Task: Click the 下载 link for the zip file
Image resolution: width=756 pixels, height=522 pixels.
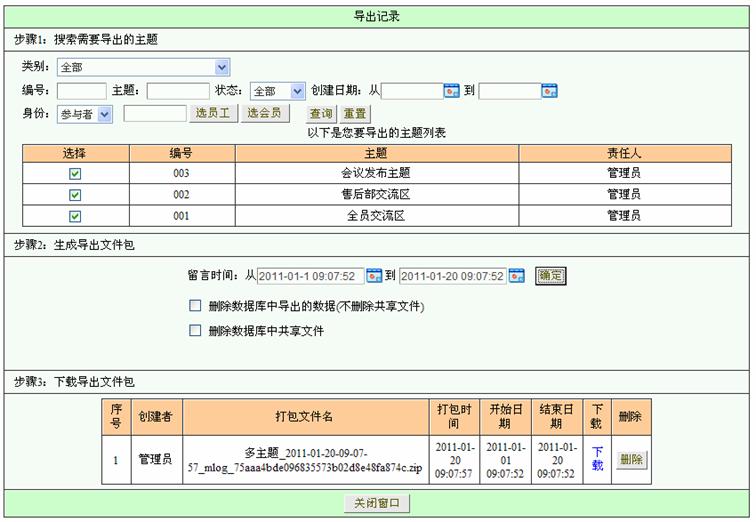Action: click(597, 459)
